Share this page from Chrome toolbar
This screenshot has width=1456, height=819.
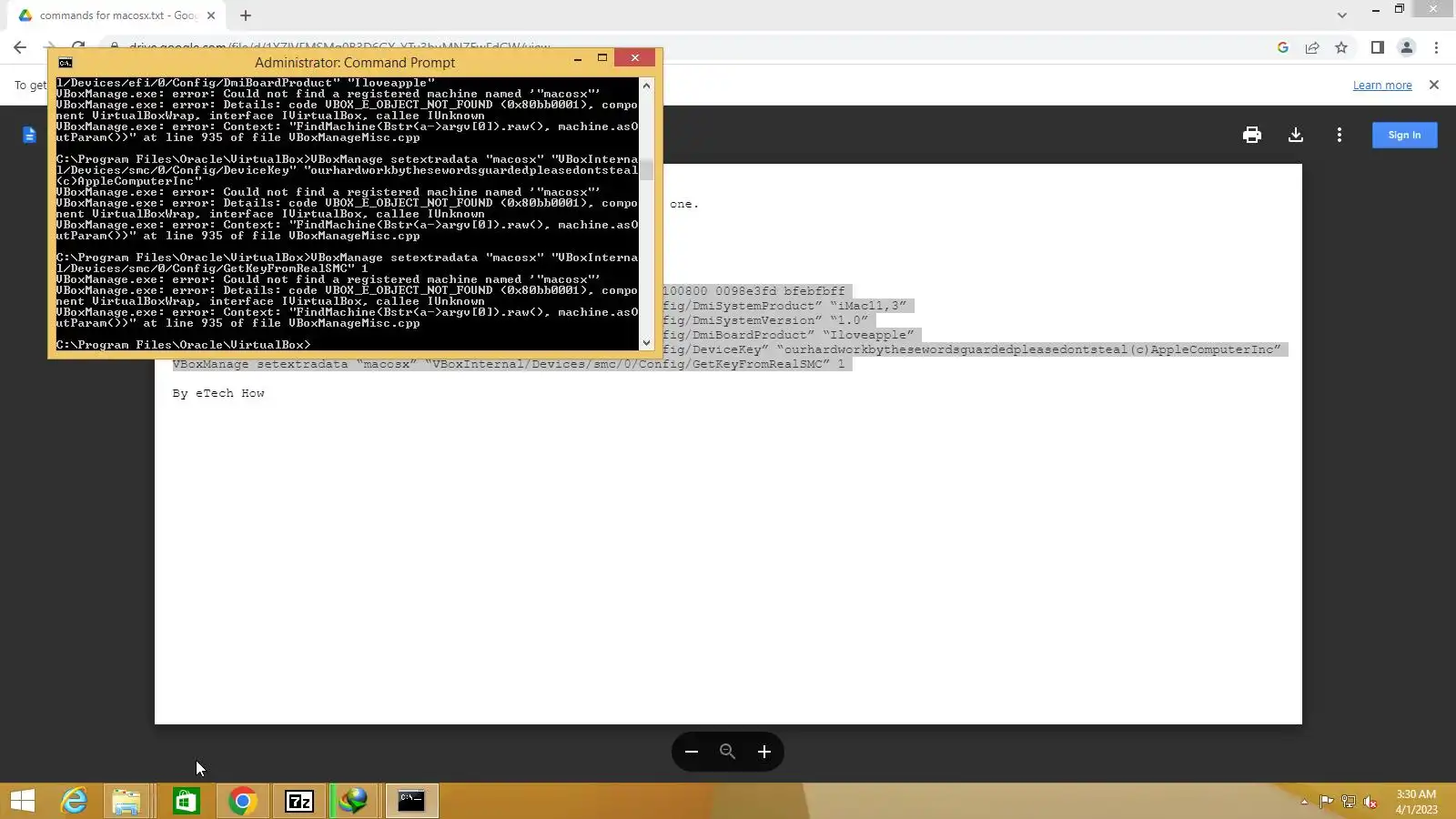[x=1312, y=47]
